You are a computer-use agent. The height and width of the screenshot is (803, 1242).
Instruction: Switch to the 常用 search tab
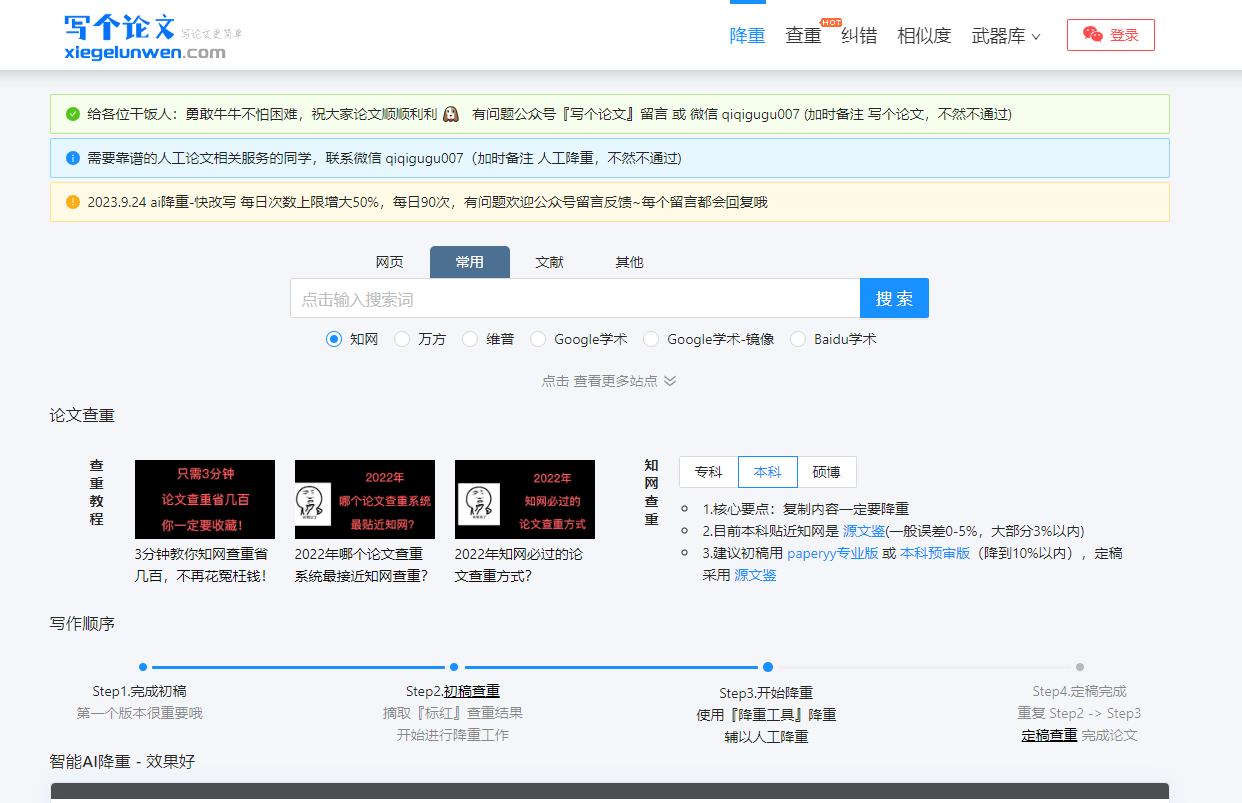point(470,262)
